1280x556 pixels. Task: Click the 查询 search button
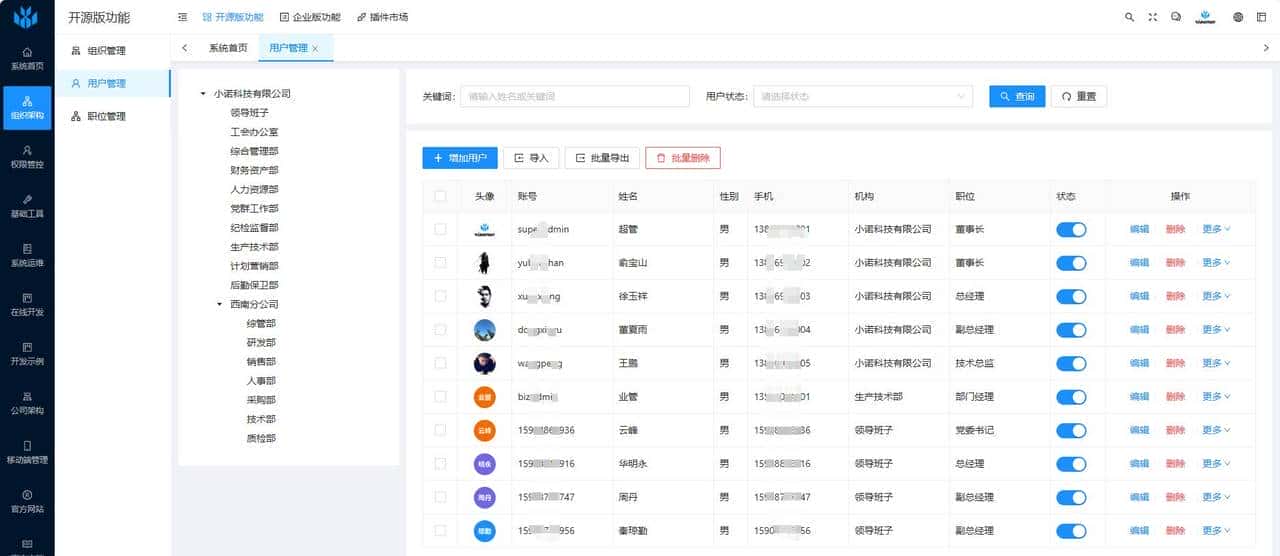[x=1017, y=96]
